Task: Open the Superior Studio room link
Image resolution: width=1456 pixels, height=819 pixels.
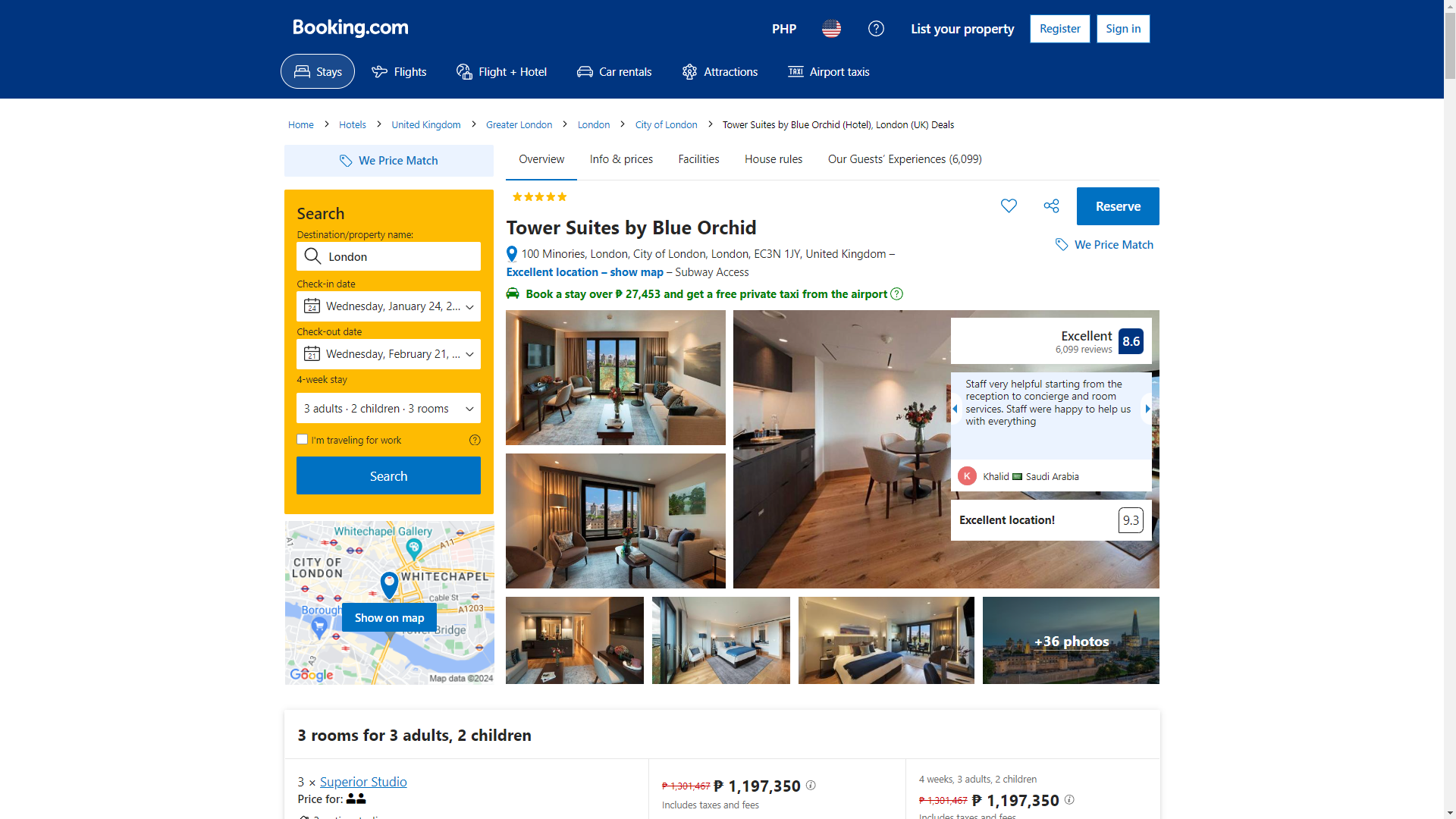Action: [x=363, y=782]
